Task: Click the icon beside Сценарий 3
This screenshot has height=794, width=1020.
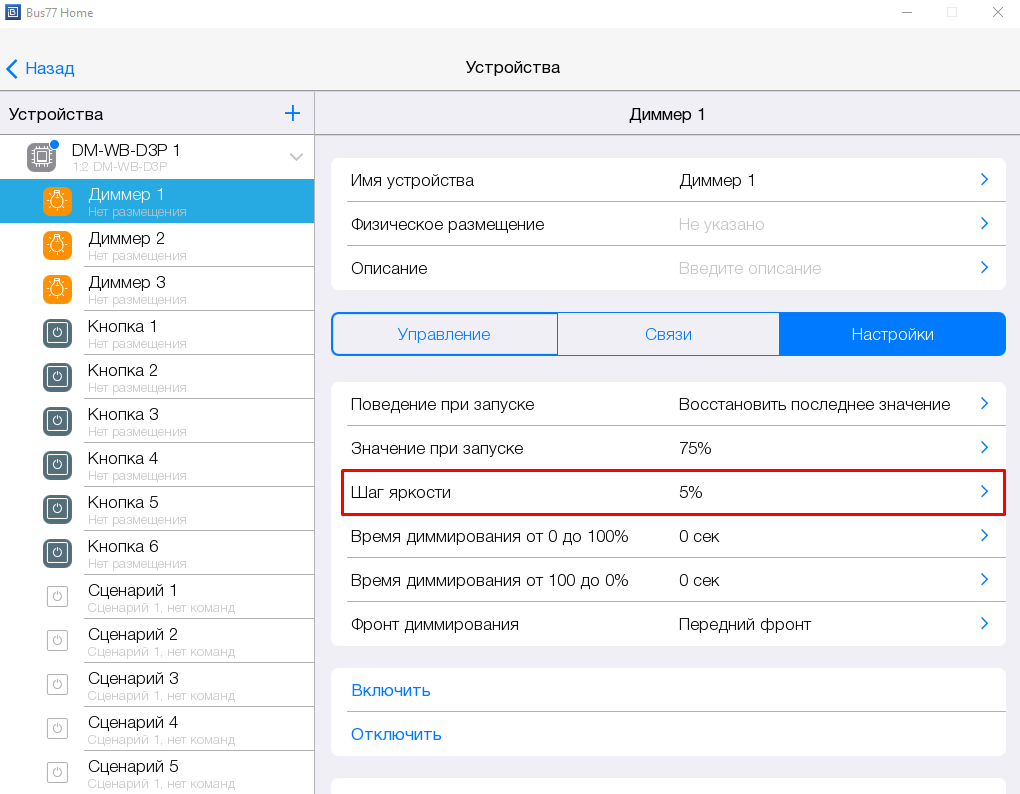Action: 57,685
